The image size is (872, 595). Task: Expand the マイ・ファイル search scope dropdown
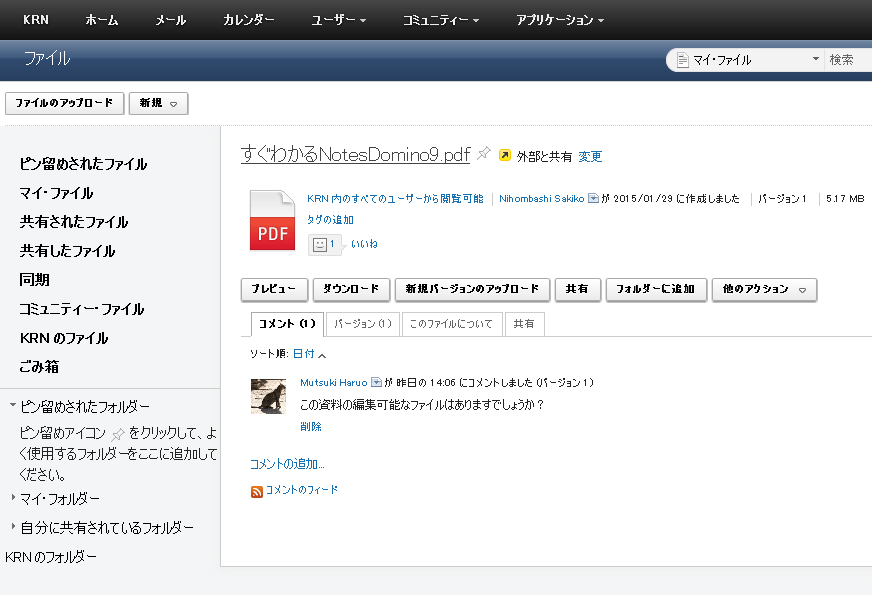816,60
